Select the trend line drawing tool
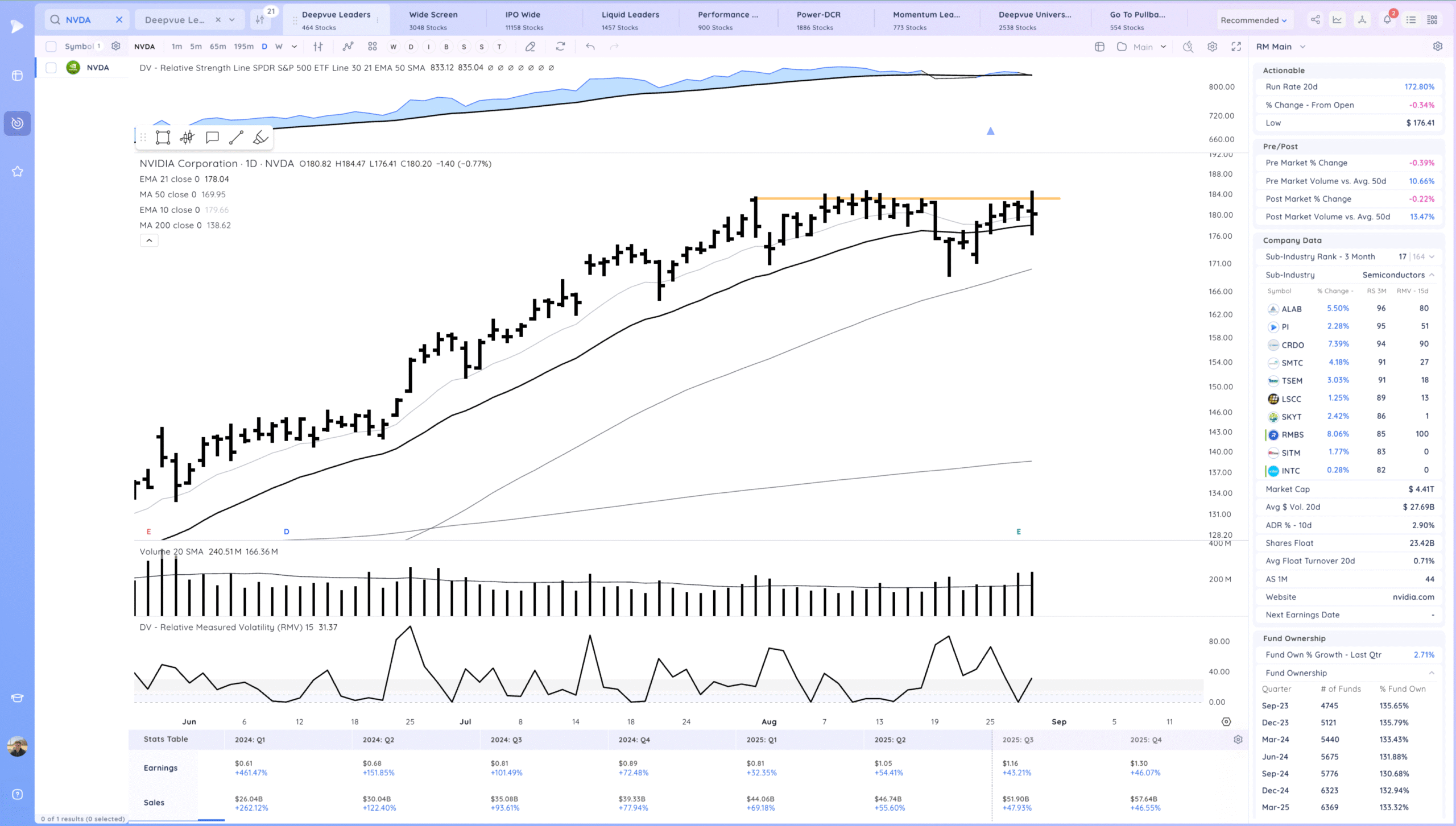This screenshot has width=1456, height=826. coord(236,138)
